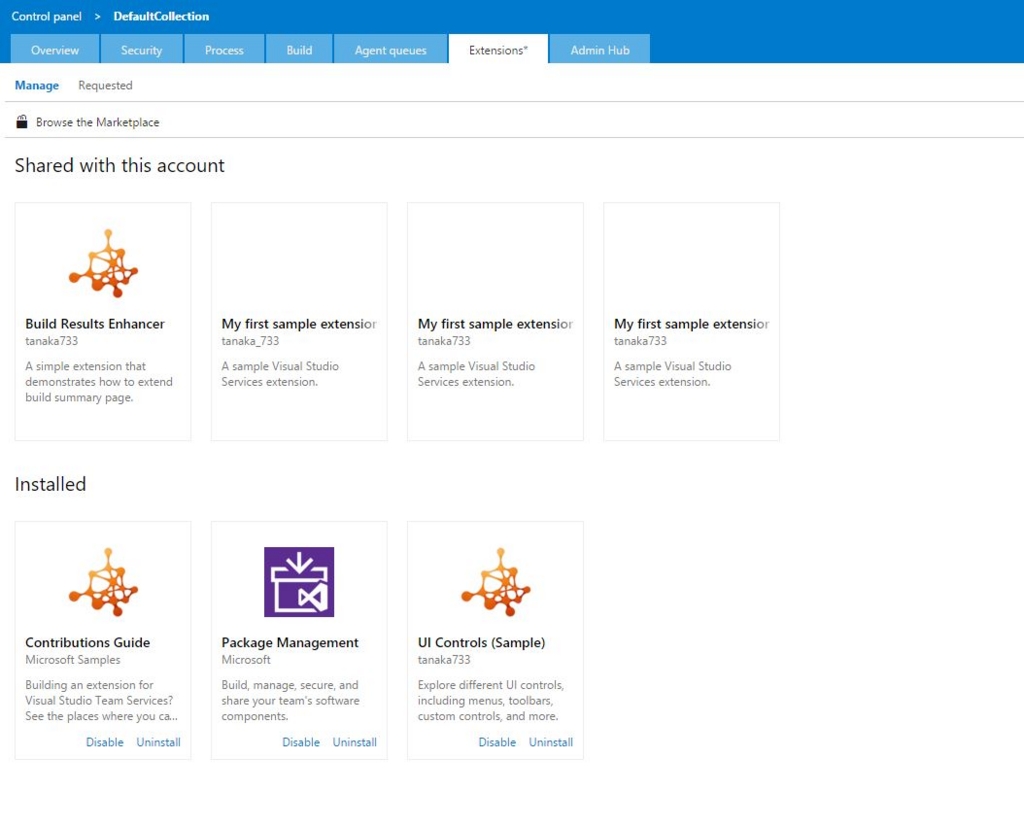Image resolution: width=1024 pixels, height=827 pixels.
Task: Open the Process tab
Action: click(x=224, y=49)
